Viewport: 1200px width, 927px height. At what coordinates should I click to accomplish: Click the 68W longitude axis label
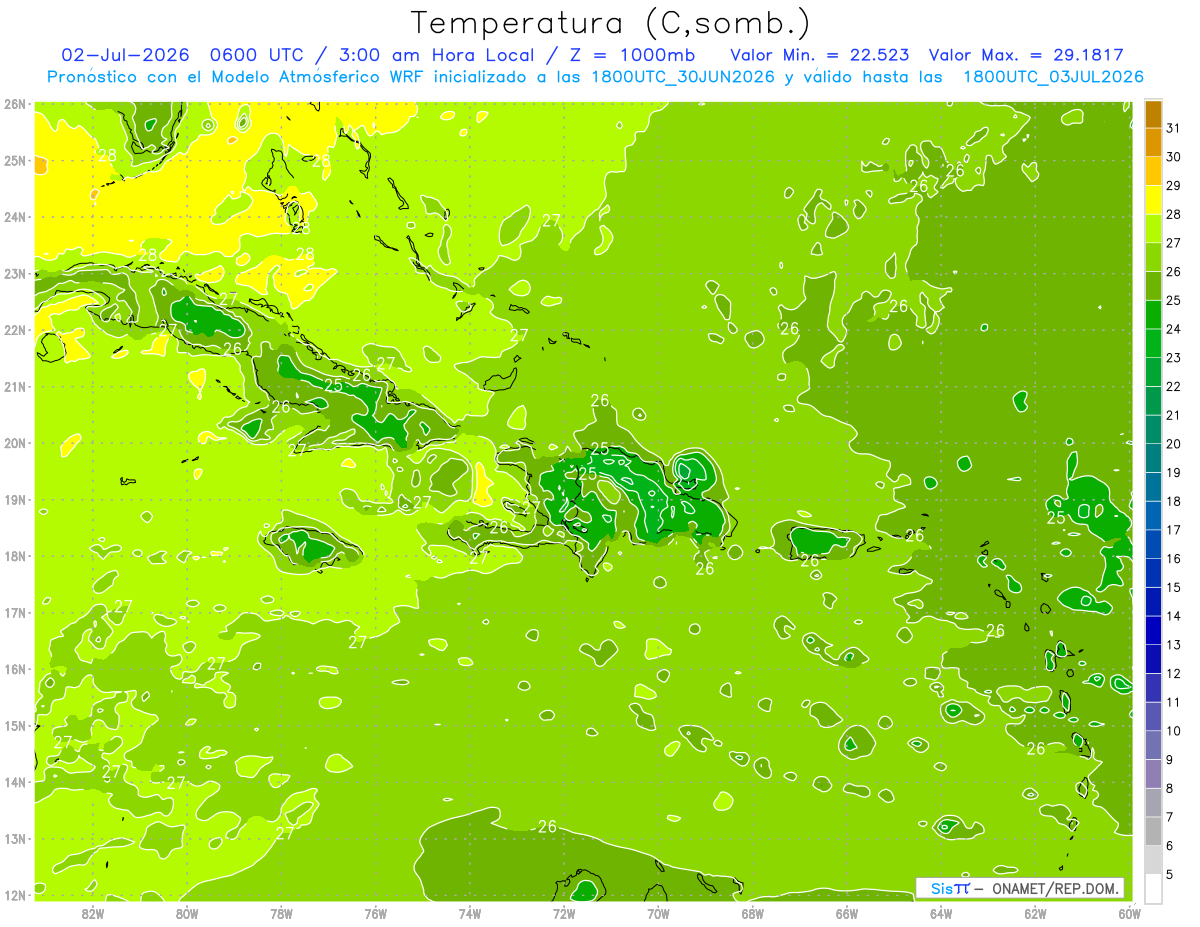752,913
